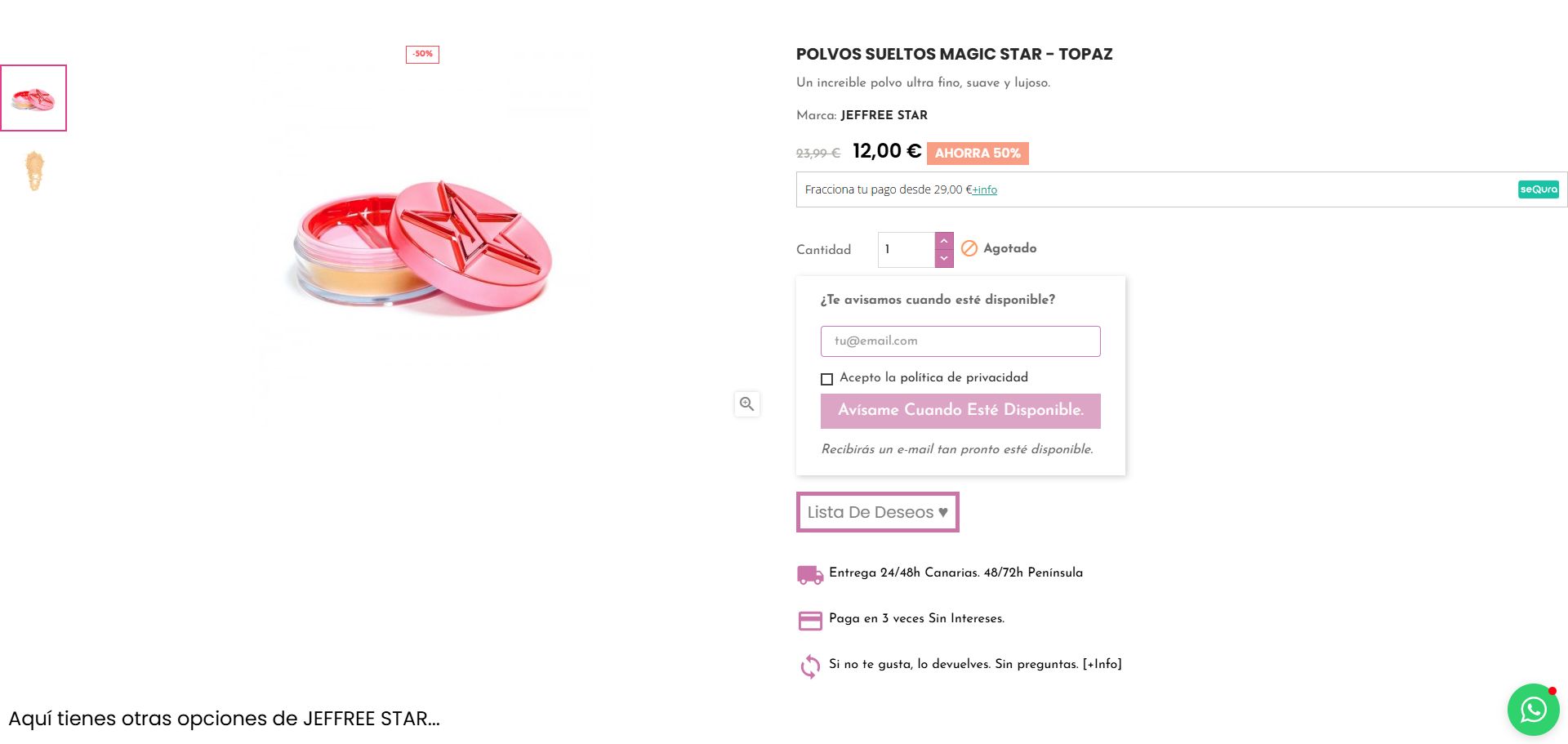Click the main product image

422,245
